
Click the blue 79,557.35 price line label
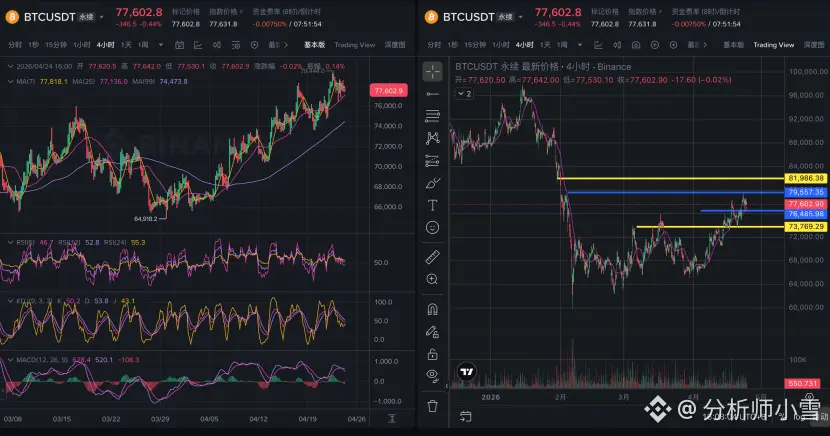click(x=806, y=192)
